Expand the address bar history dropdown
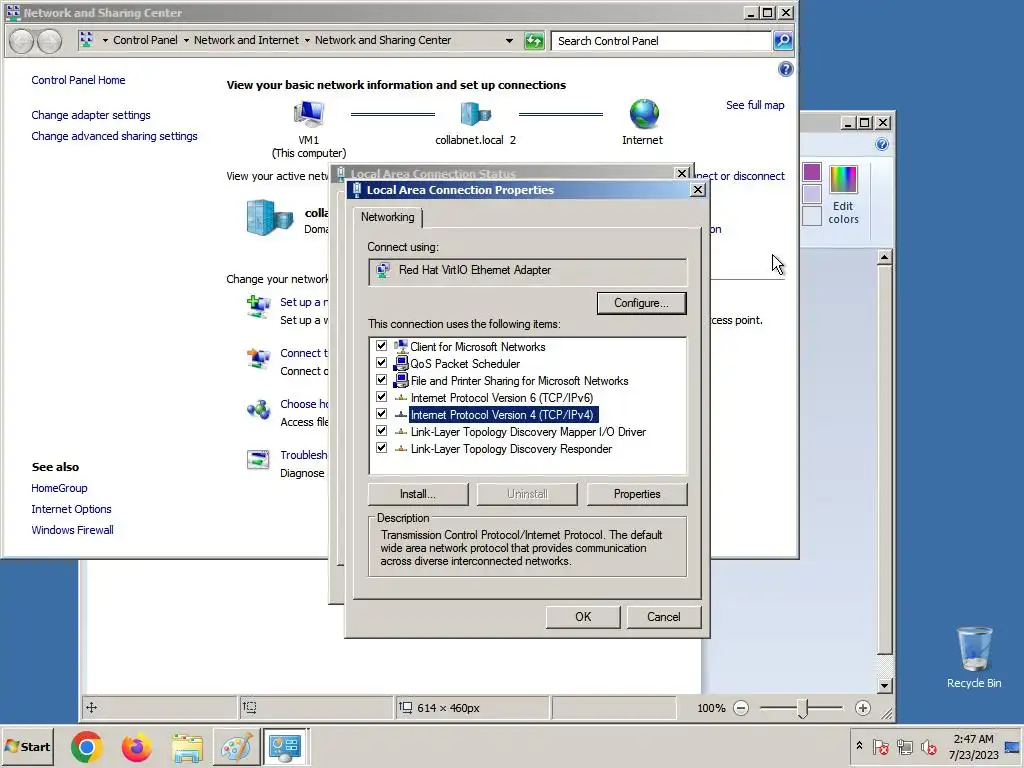The width and height of the screenshot is (1024, 768). (x=509, y=40)
